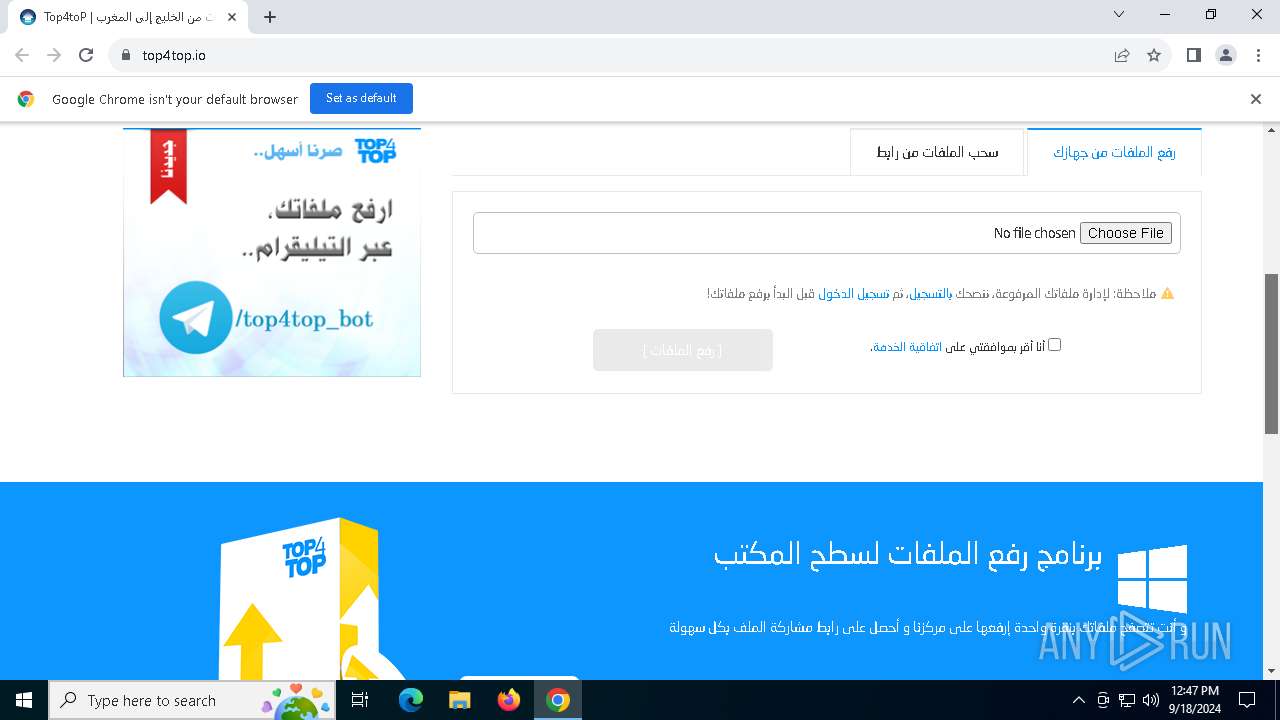The width and height of the screenshot is (1280, 720).
Task: Share this page icon in address bar
Action: 1122,55
